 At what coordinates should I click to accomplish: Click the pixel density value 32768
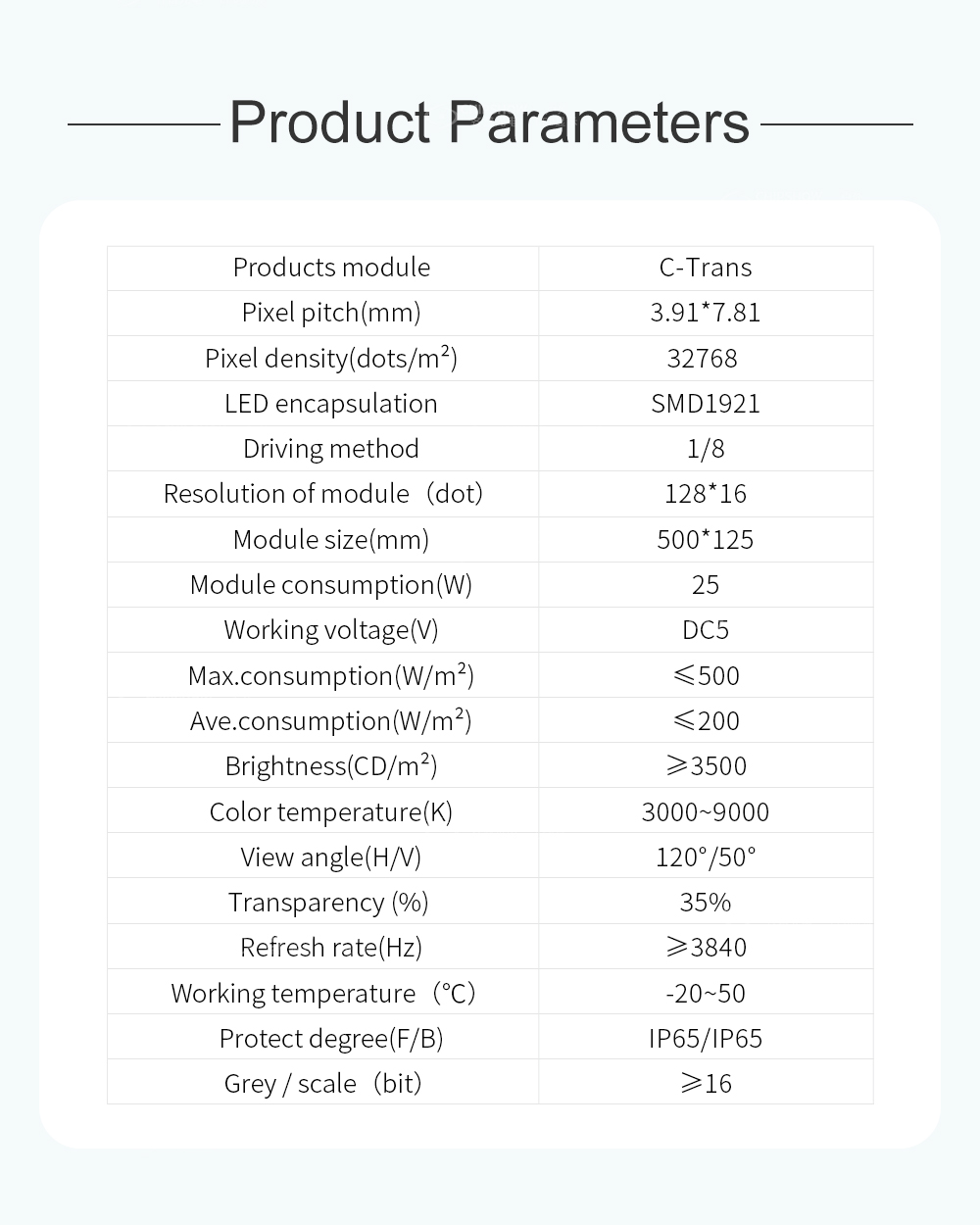click(702, 359)
